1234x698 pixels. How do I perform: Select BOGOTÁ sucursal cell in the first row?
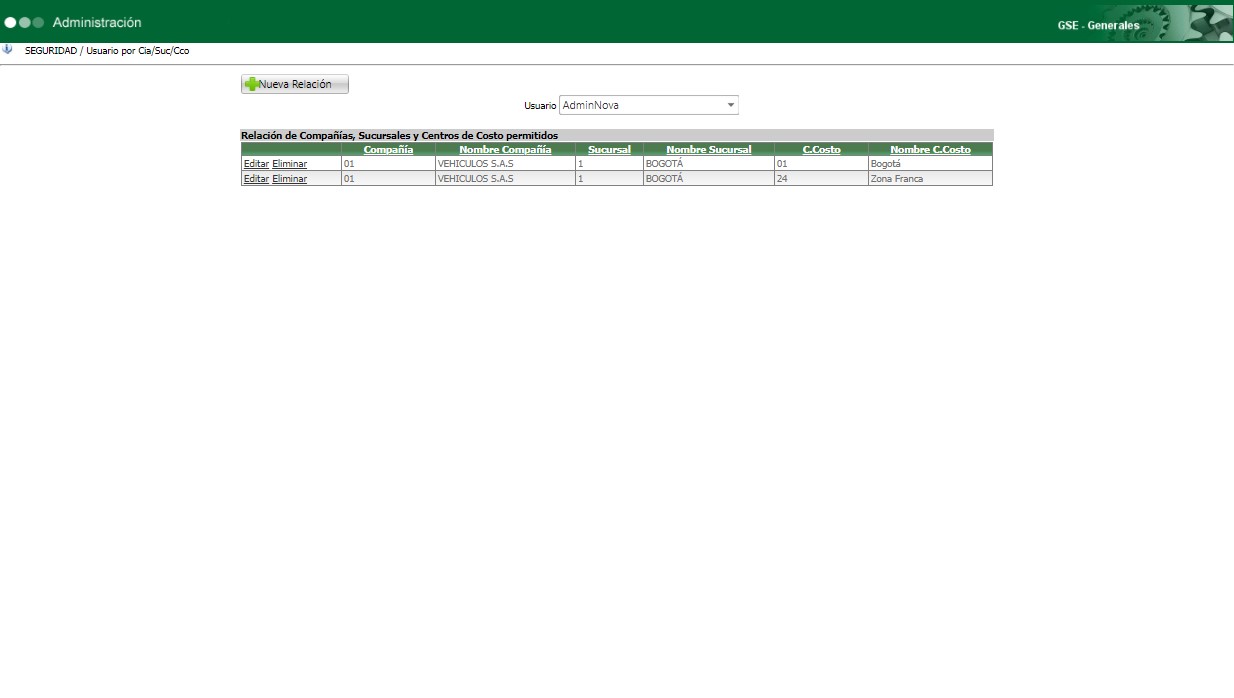708,163
